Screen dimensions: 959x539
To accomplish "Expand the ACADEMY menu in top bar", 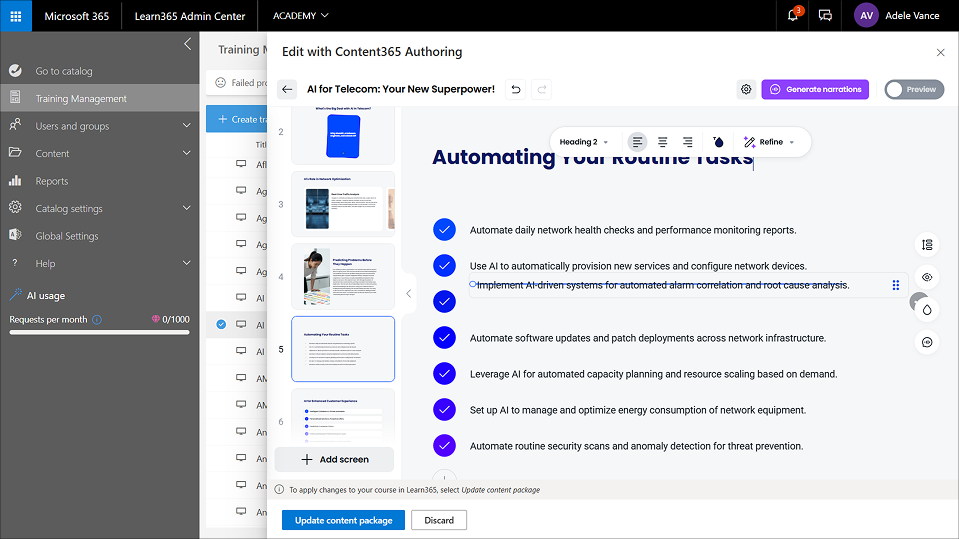I will [300, 16].
